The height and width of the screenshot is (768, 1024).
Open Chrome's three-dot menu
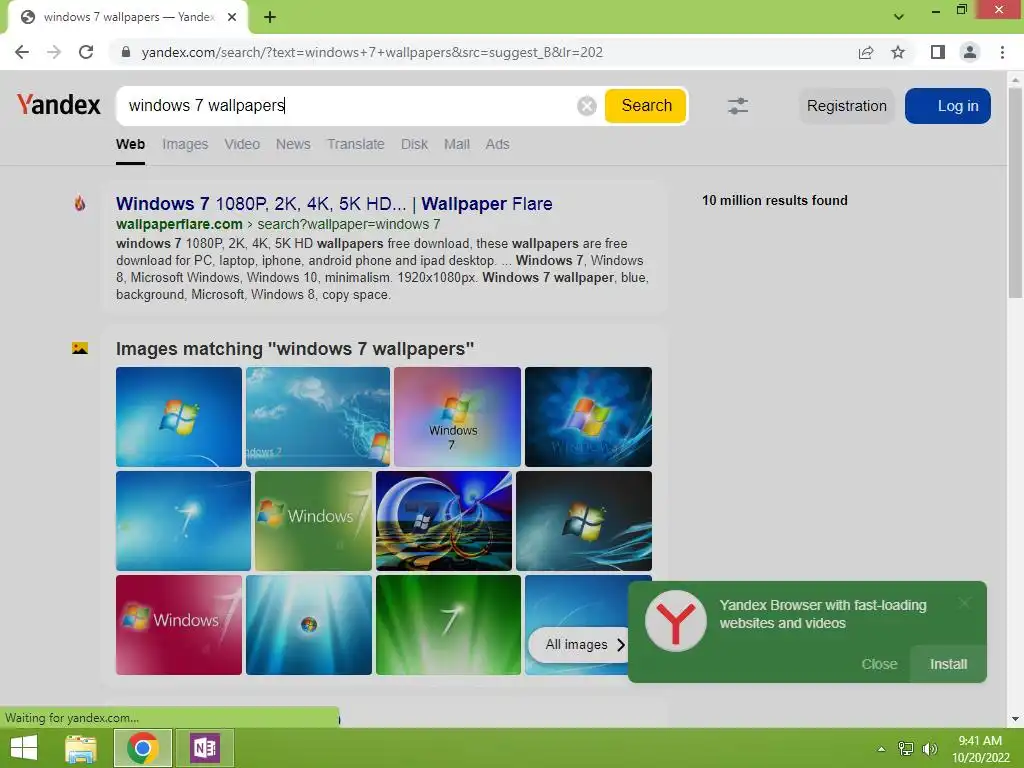point(1002,52)
